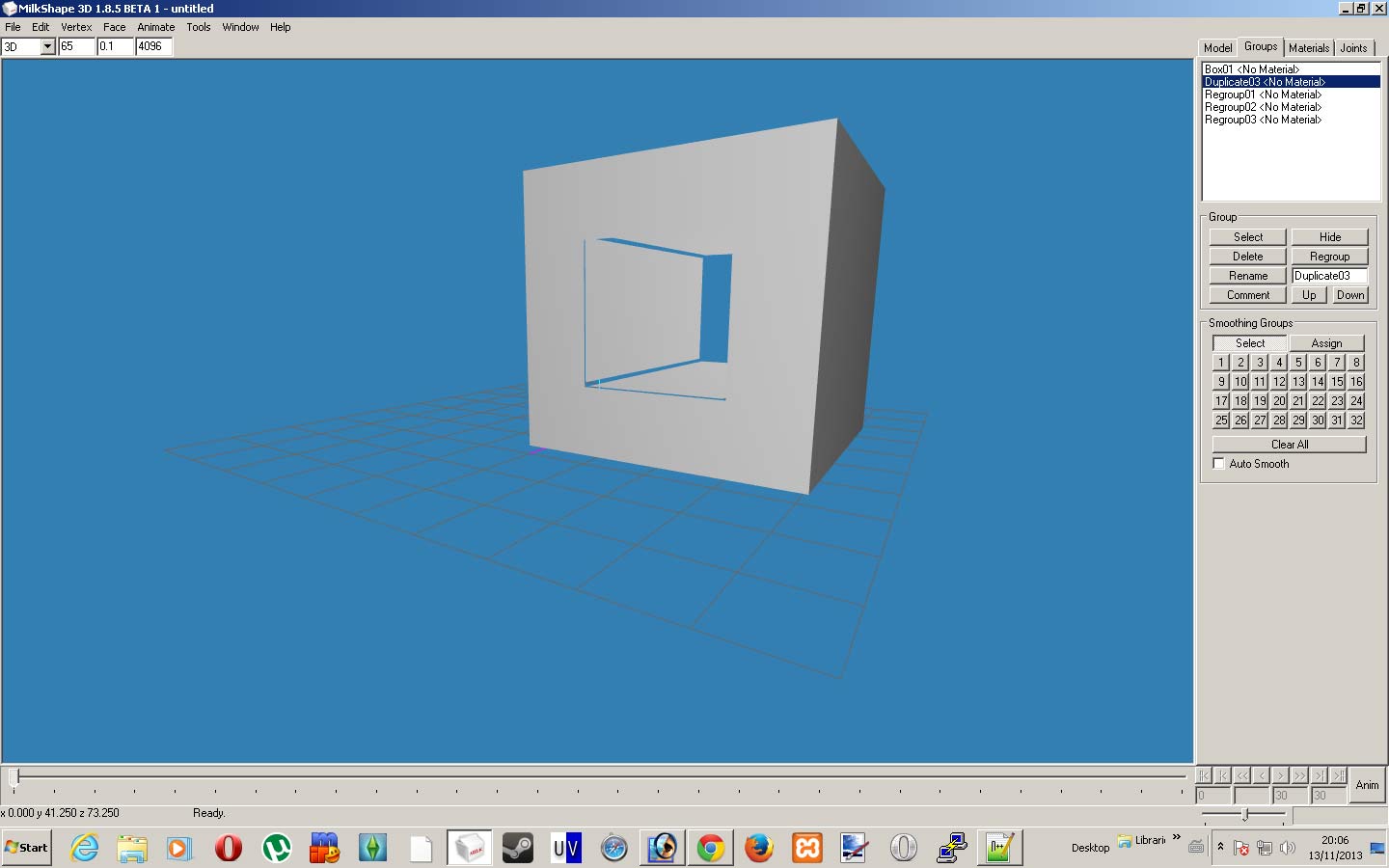Viewport: 1389px width, 868px height.
Task: Click the Regroup button
Action: point(1329,257)
